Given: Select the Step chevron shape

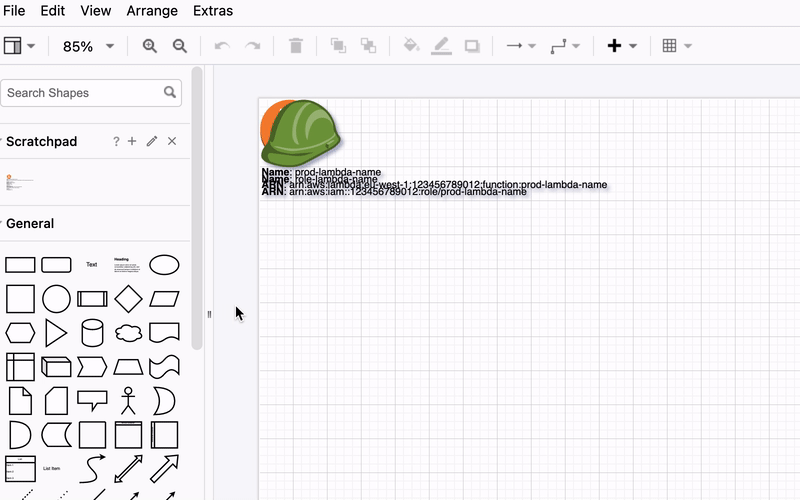Looking at the screenshot, I should [92, 367].
